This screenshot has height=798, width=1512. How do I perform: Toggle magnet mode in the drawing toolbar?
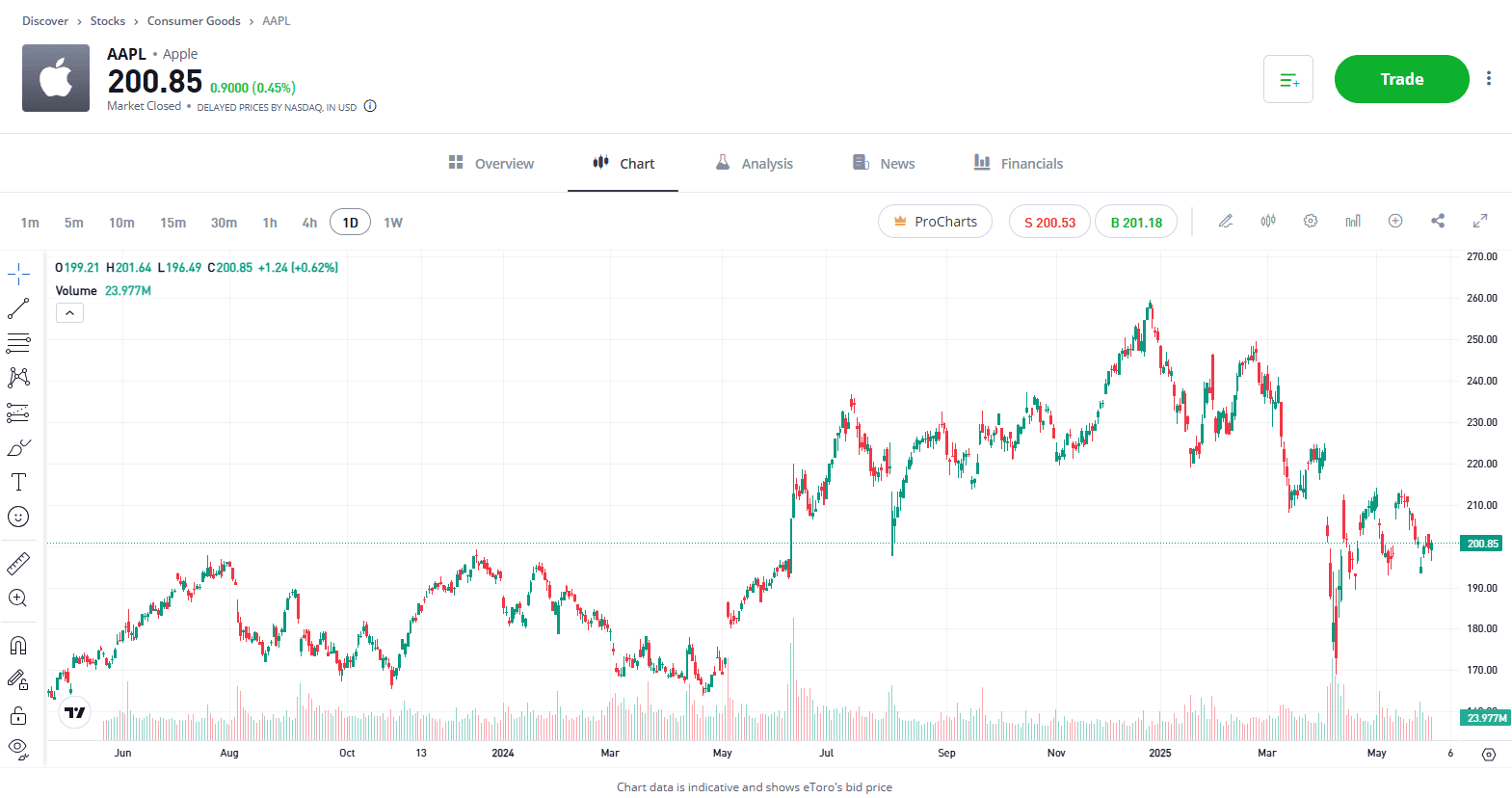pyautogui.click(x=18, y=645)
